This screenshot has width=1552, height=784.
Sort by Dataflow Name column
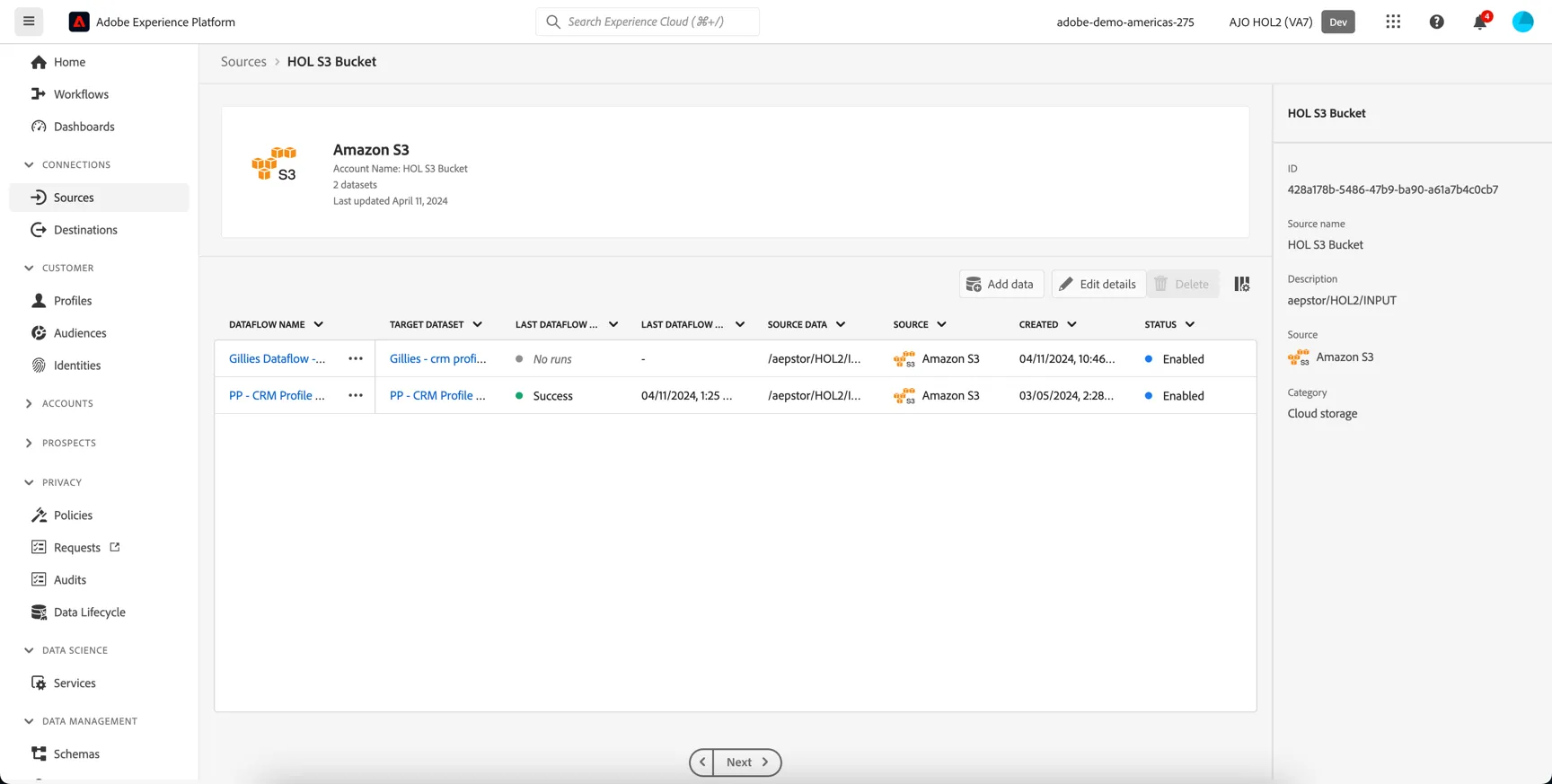(x=276, y=325)
